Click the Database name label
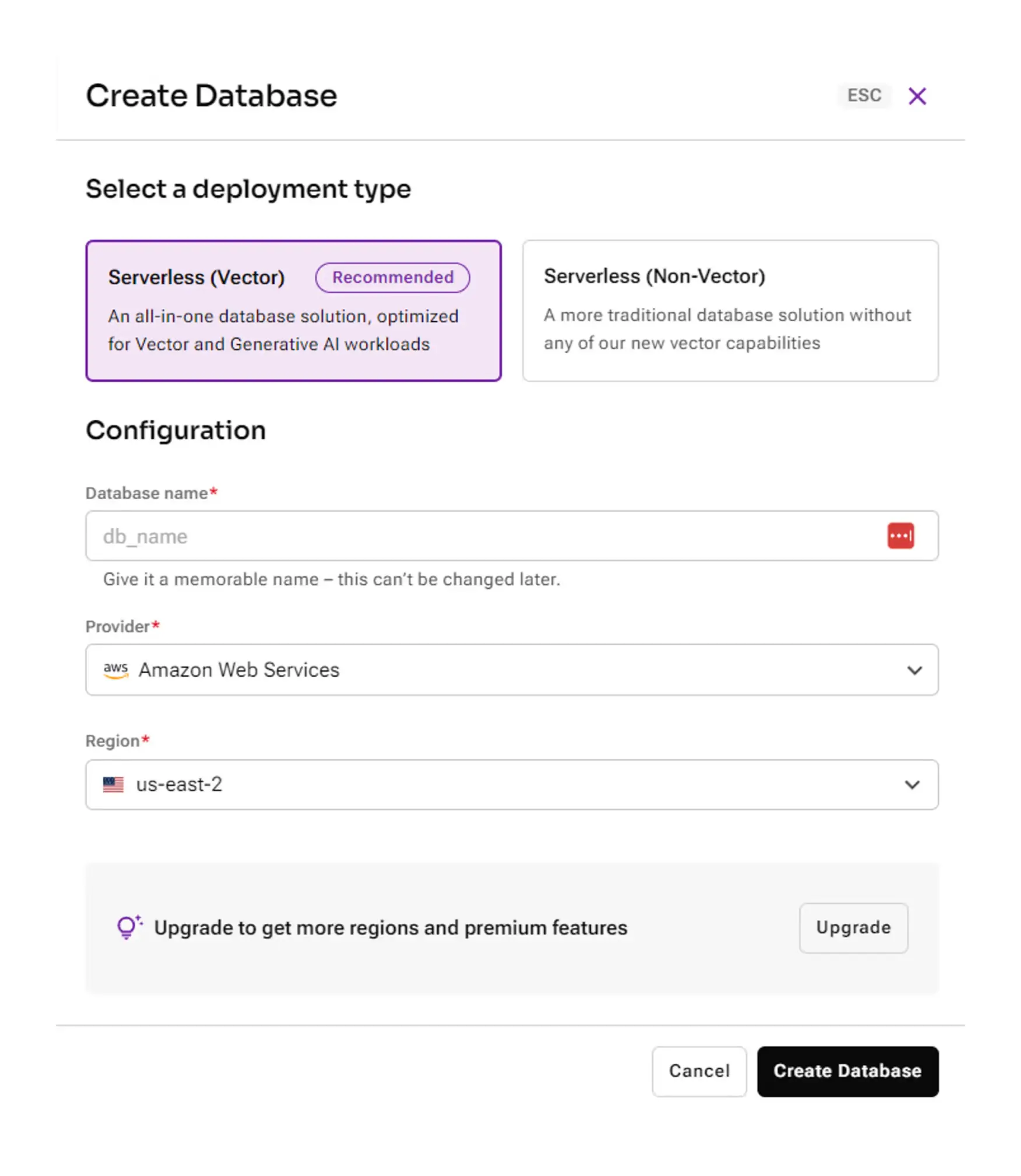This screenshot has width=1021, height=1176. pyautogui.click(x=147, y=493)
